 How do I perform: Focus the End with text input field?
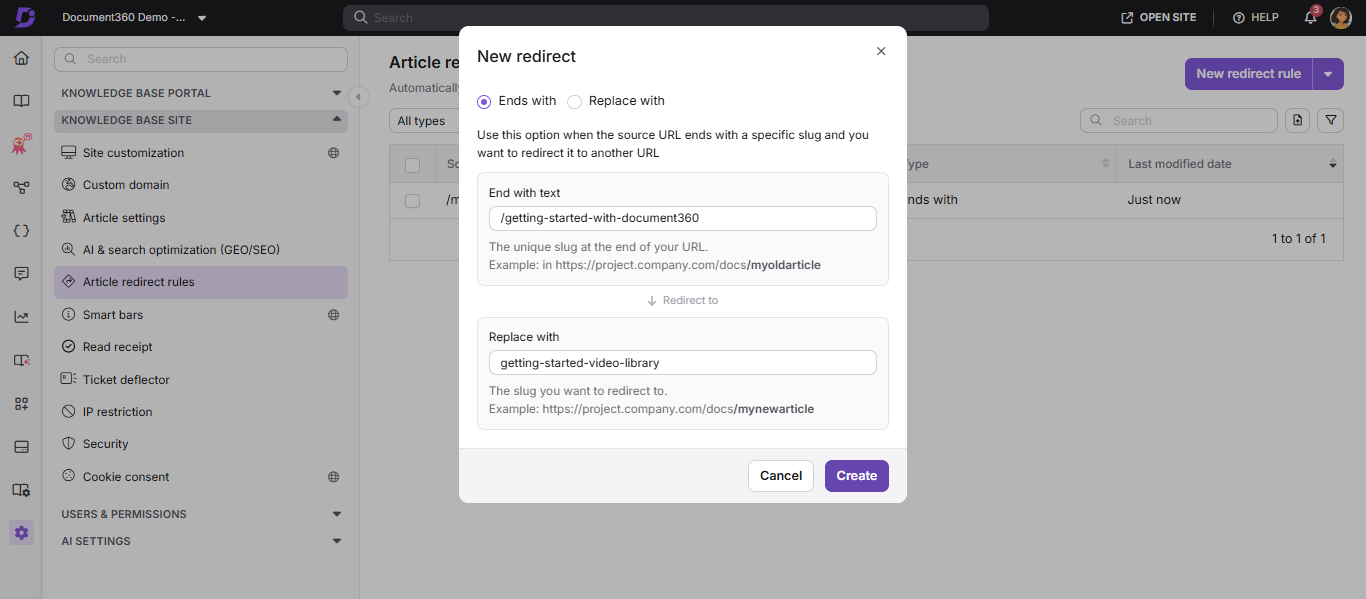[x=683, y=218]
